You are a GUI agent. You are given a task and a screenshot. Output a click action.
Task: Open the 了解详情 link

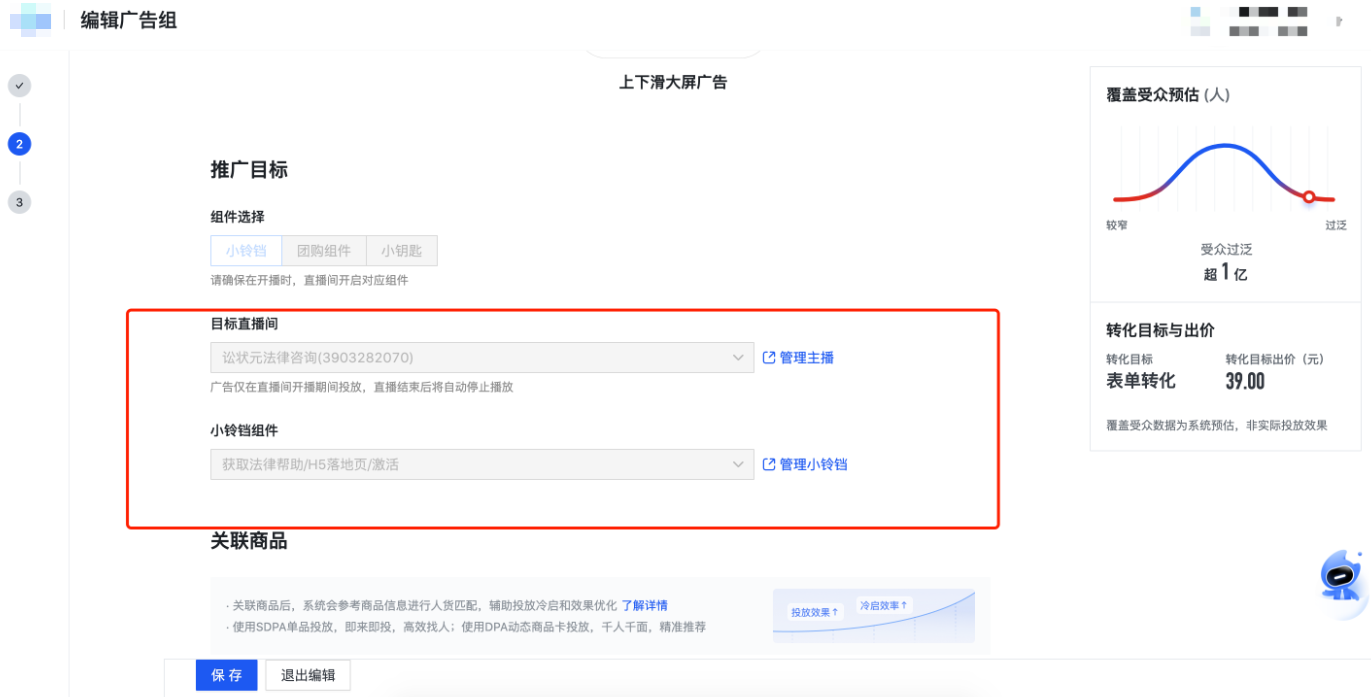pos(644,605)
